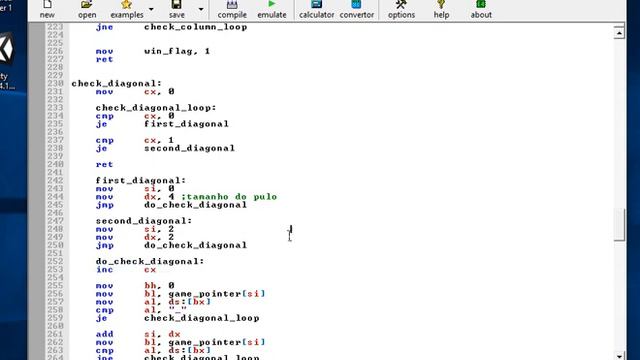Click 'mov si, 0' on line 243

135,189
